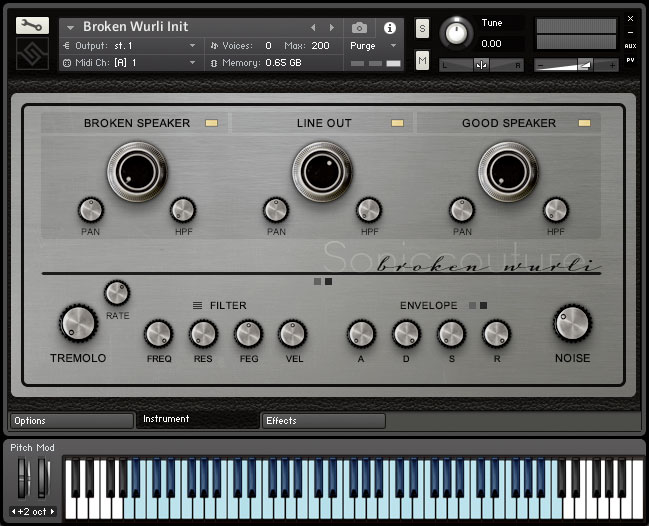Select the dark page square under the divider
The height and width of the screenshot is (526, 649).
coord(328,281)
